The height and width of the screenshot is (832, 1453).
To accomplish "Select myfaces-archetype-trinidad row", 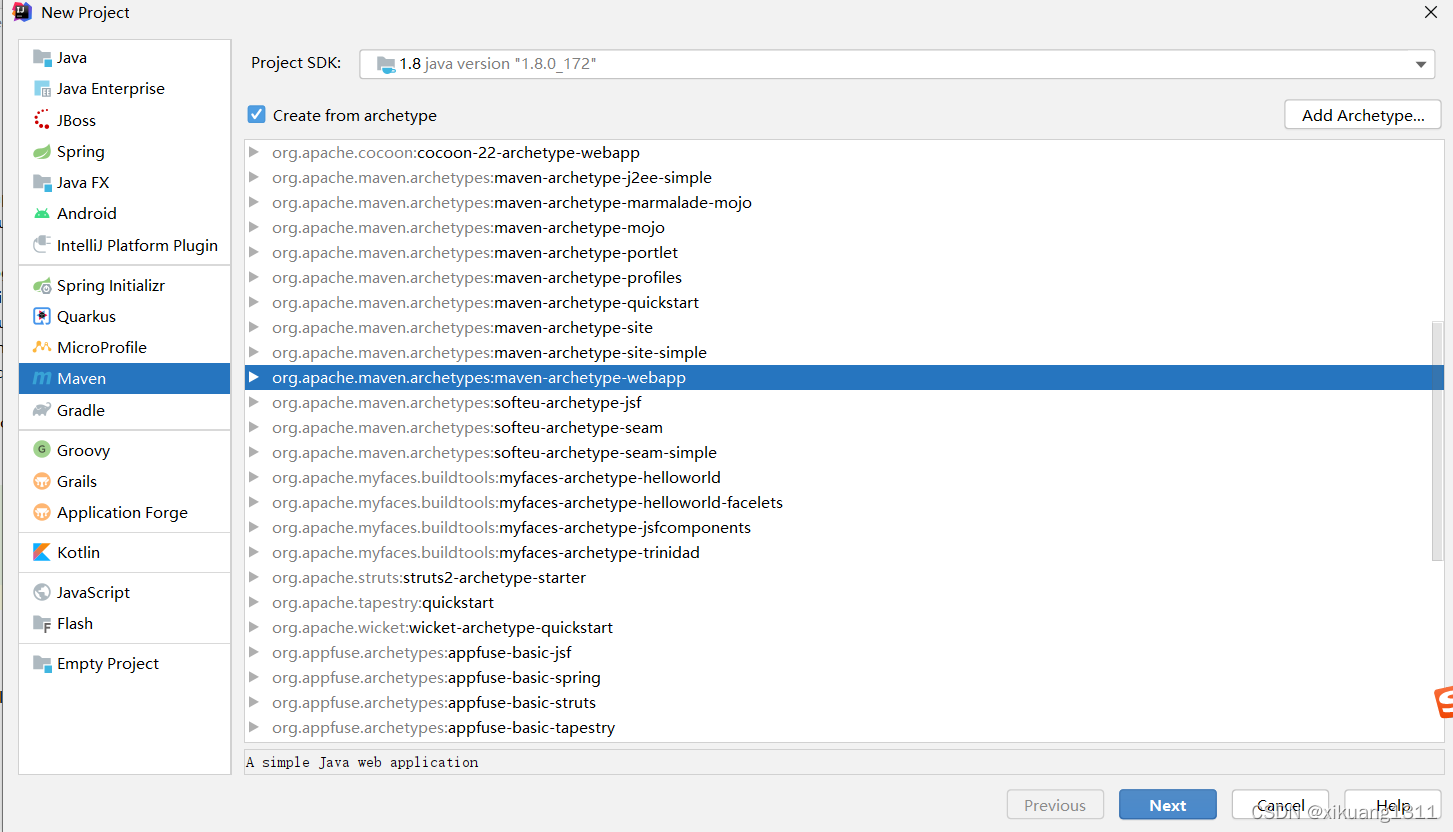I will tap(844, 553).
